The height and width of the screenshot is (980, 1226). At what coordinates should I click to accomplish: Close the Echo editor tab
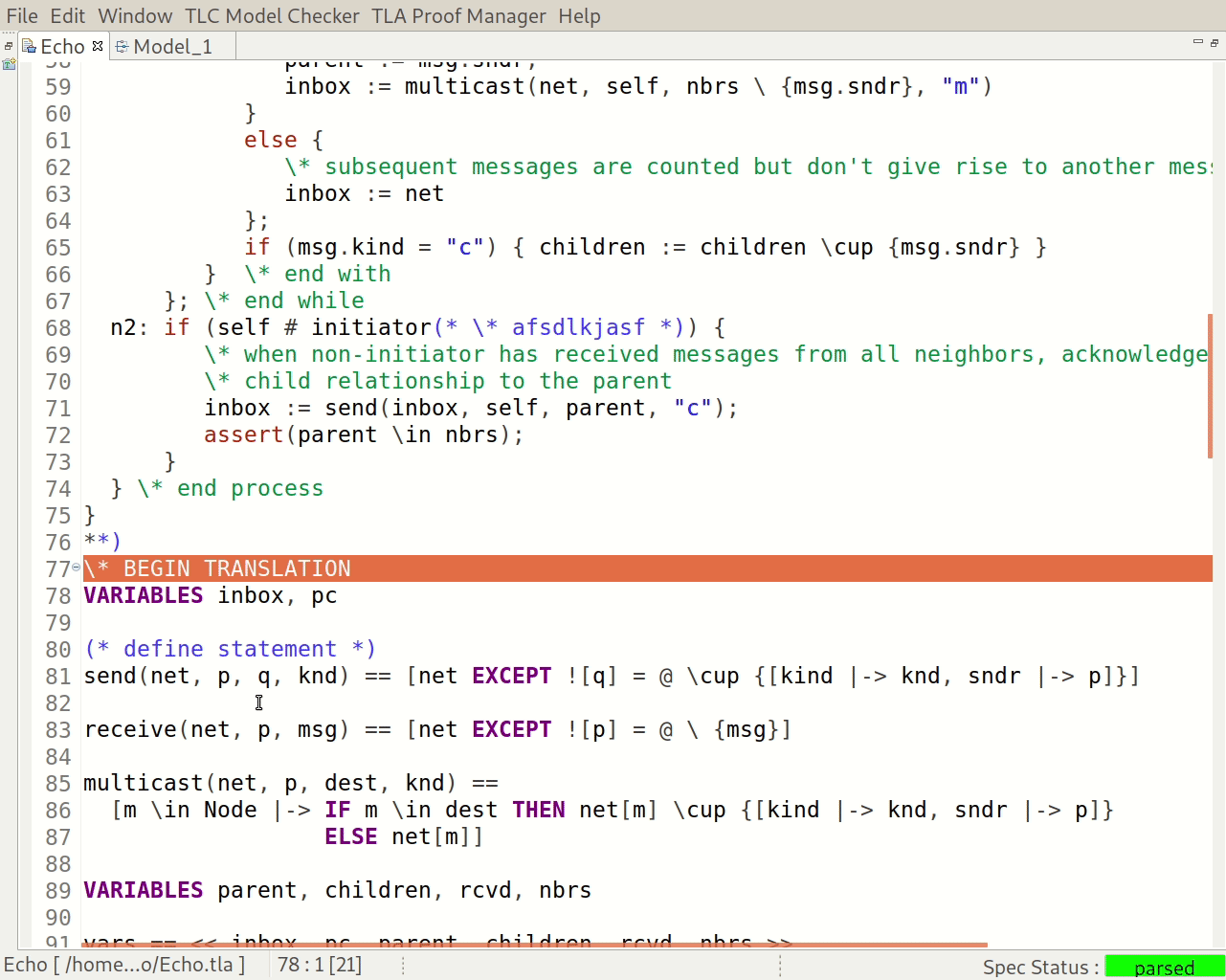[98, 46]
